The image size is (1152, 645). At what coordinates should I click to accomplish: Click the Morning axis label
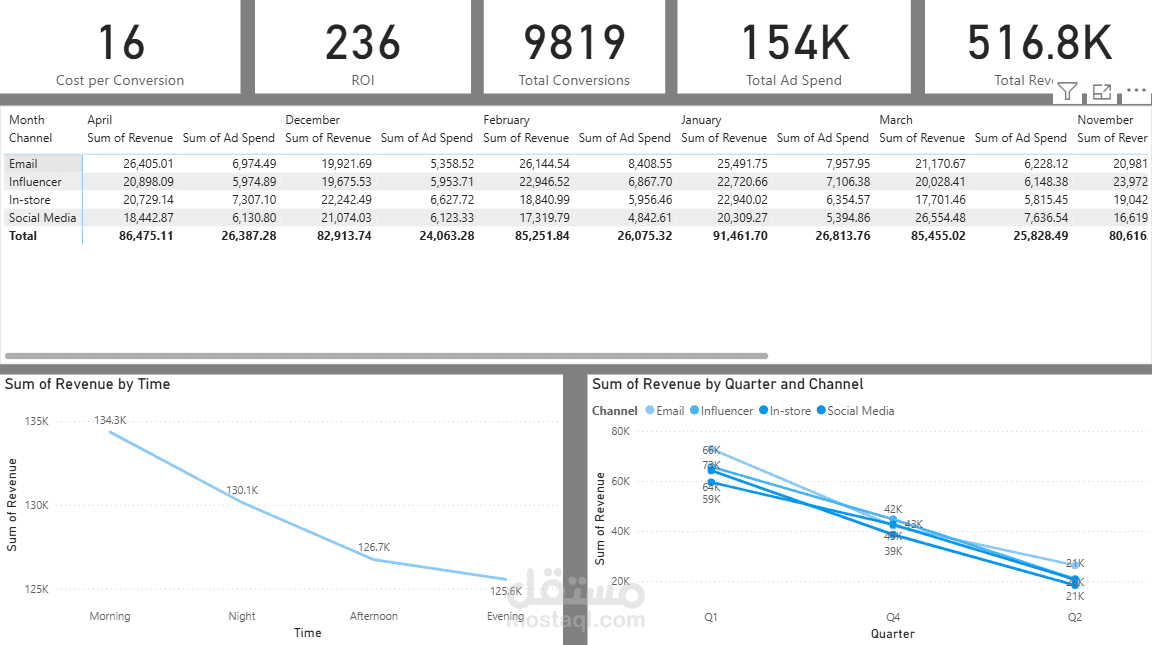[109, 616]
